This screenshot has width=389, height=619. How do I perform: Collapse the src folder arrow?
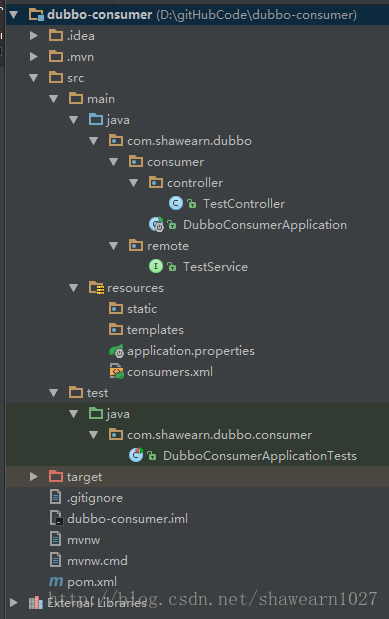34,78
